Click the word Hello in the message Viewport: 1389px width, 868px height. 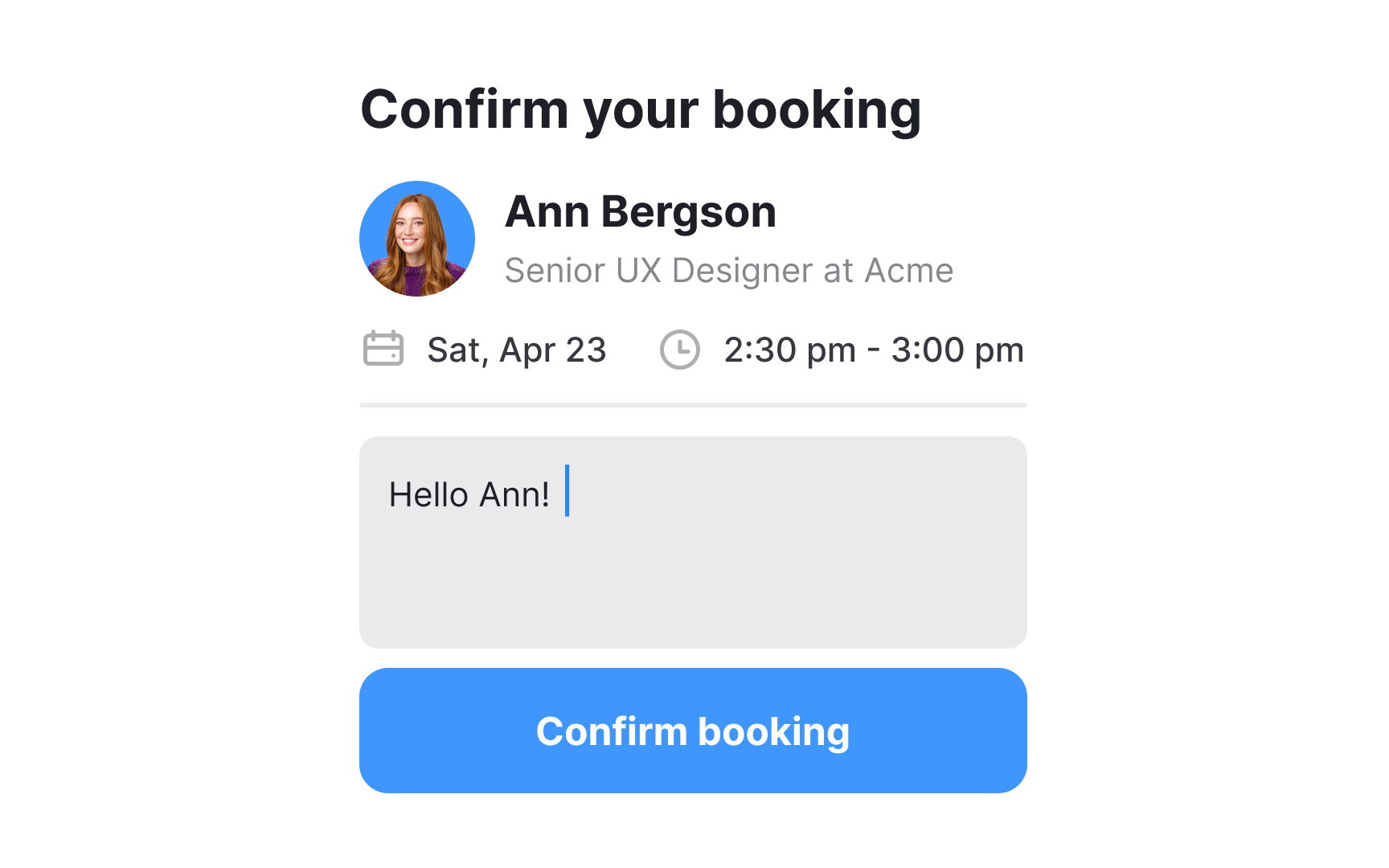click(428, 495)
